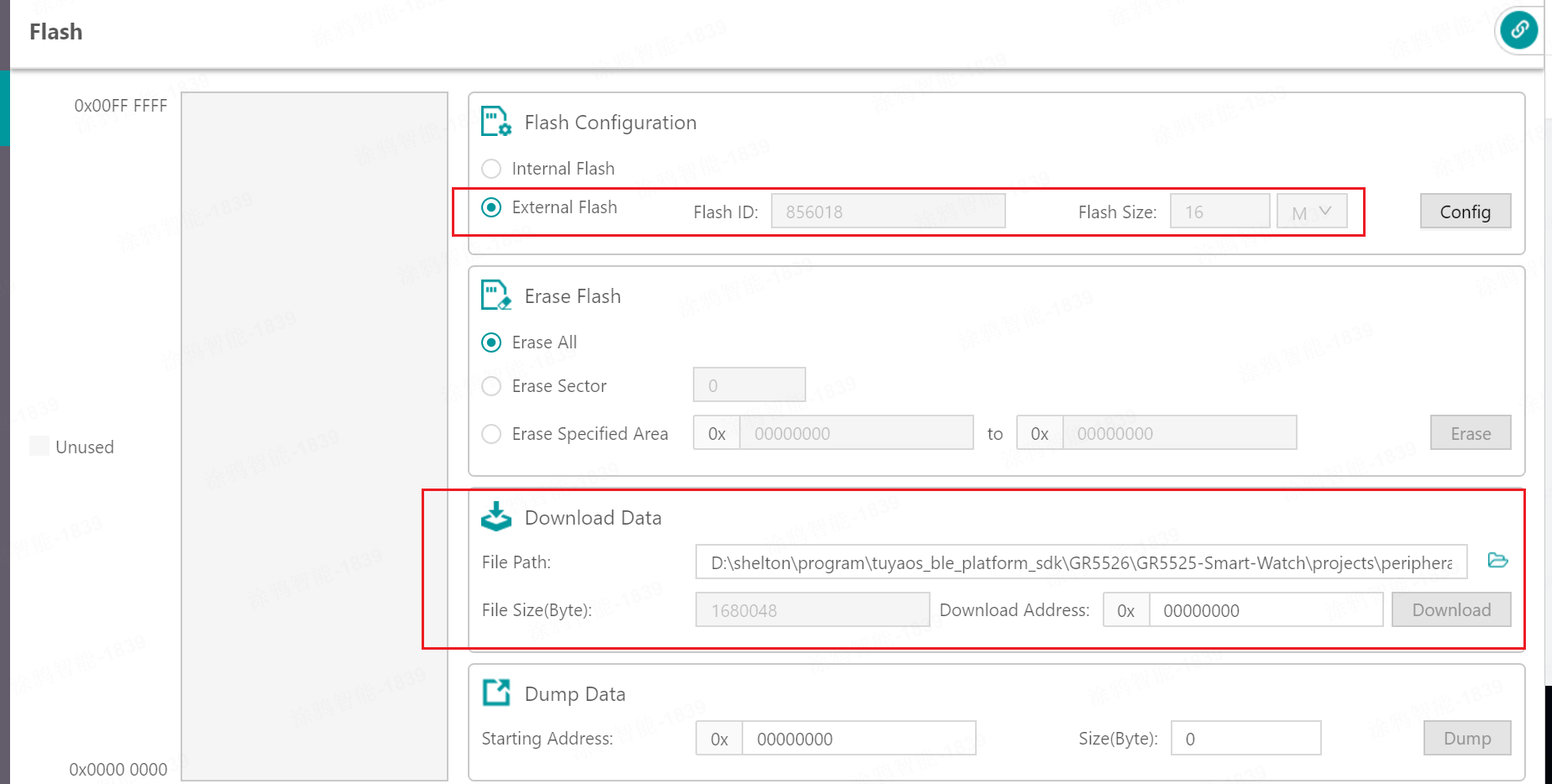1552x784 pixels.
Task: Select the Internal Flash radio button
Action: pos(491,169)
